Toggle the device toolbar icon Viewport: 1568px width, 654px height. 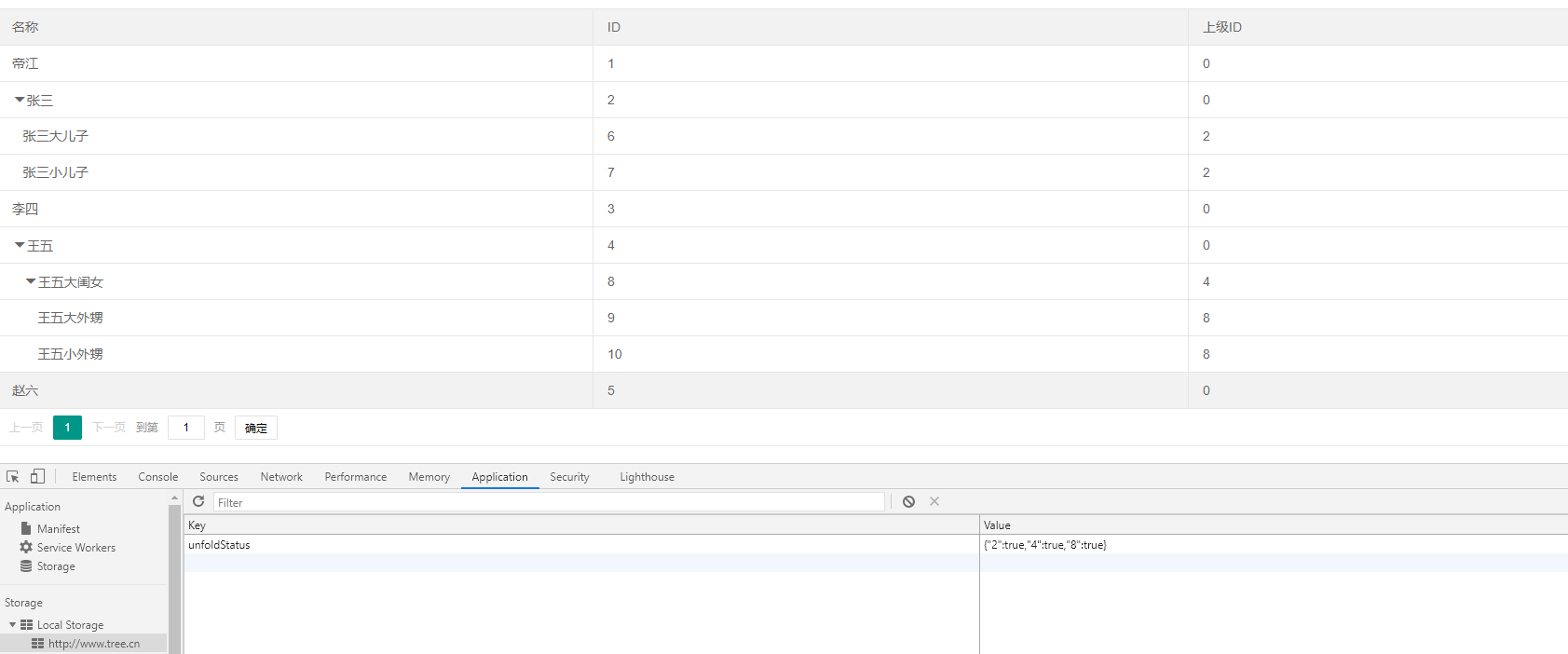[37, 477]
